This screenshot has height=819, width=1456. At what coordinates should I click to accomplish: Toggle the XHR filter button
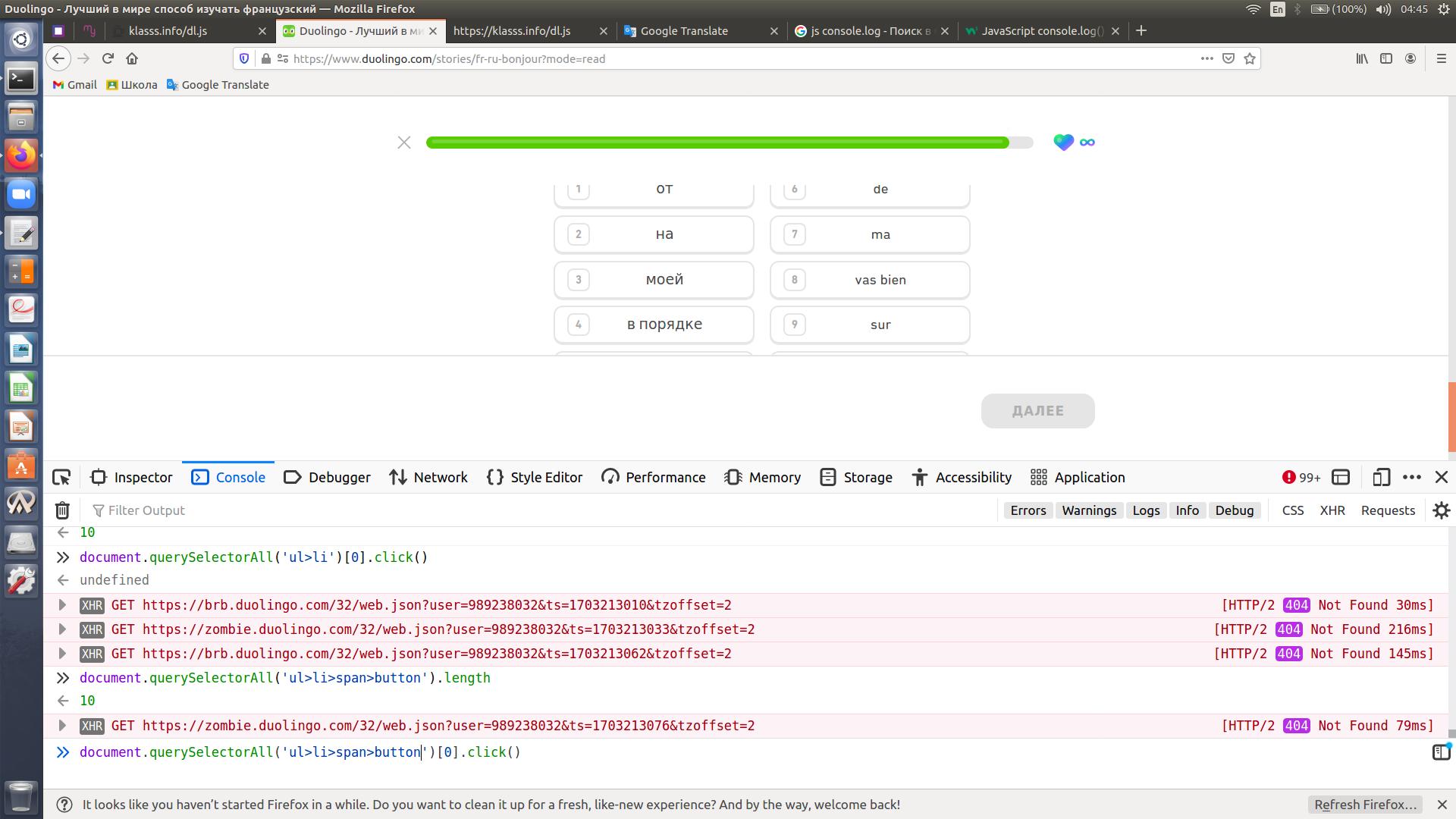(1332, 510)
